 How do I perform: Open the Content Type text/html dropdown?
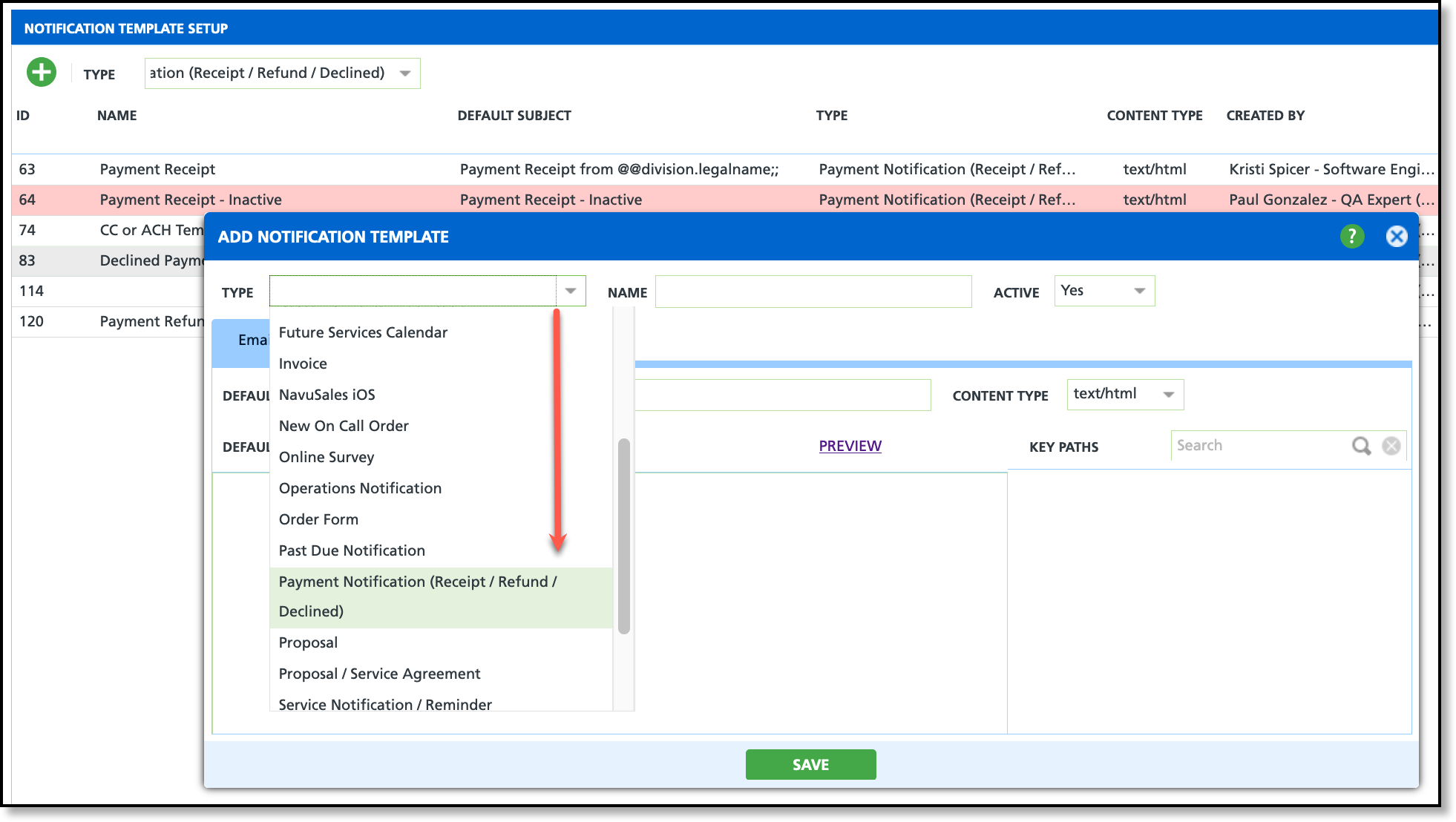point(1168,395)
